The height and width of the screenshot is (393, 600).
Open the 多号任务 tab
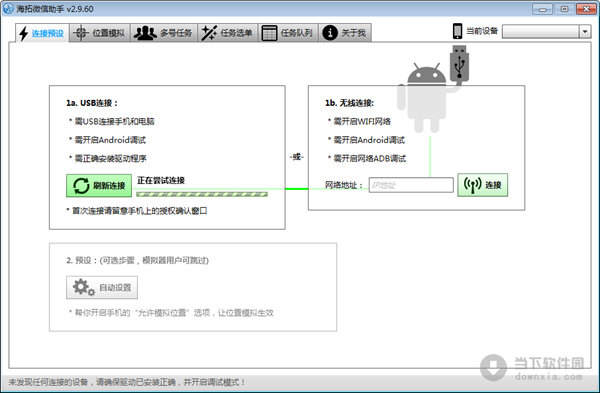click(x=164, y=33)
